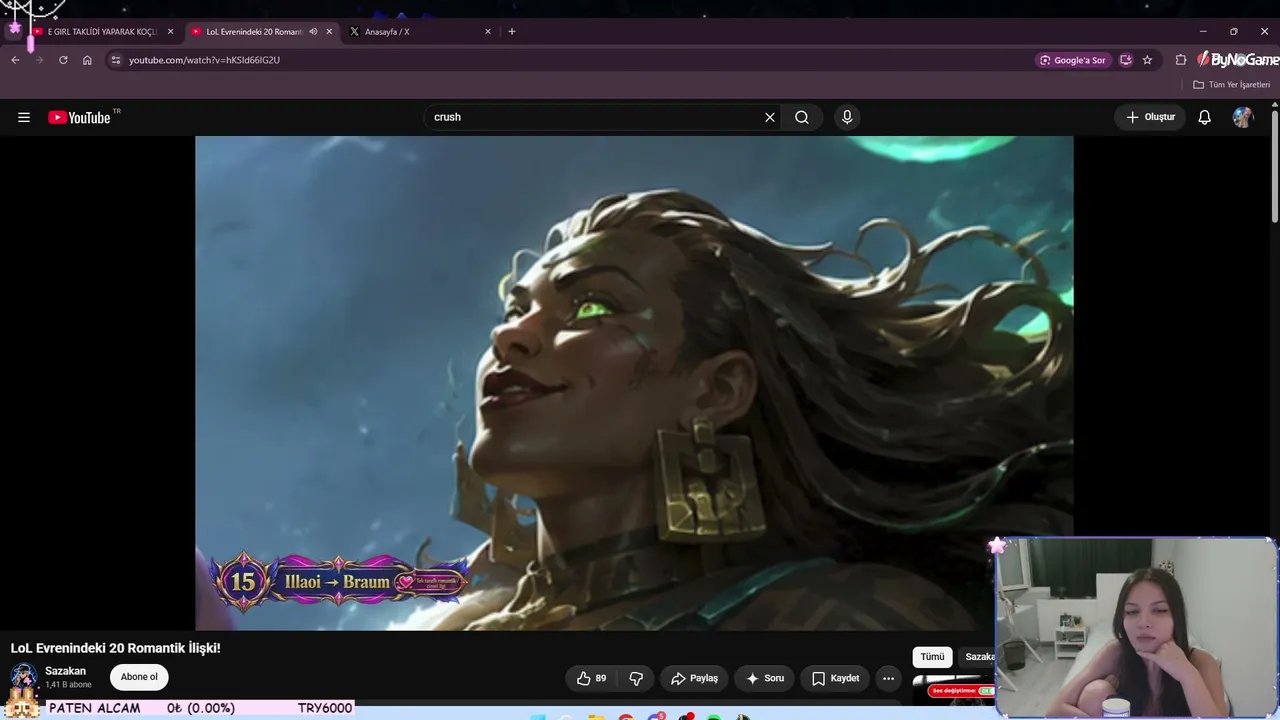Ask about the video with 'Soru'
Viewport: 1280px width, 720px height.
pyautogui.click(x=765, y=678)
